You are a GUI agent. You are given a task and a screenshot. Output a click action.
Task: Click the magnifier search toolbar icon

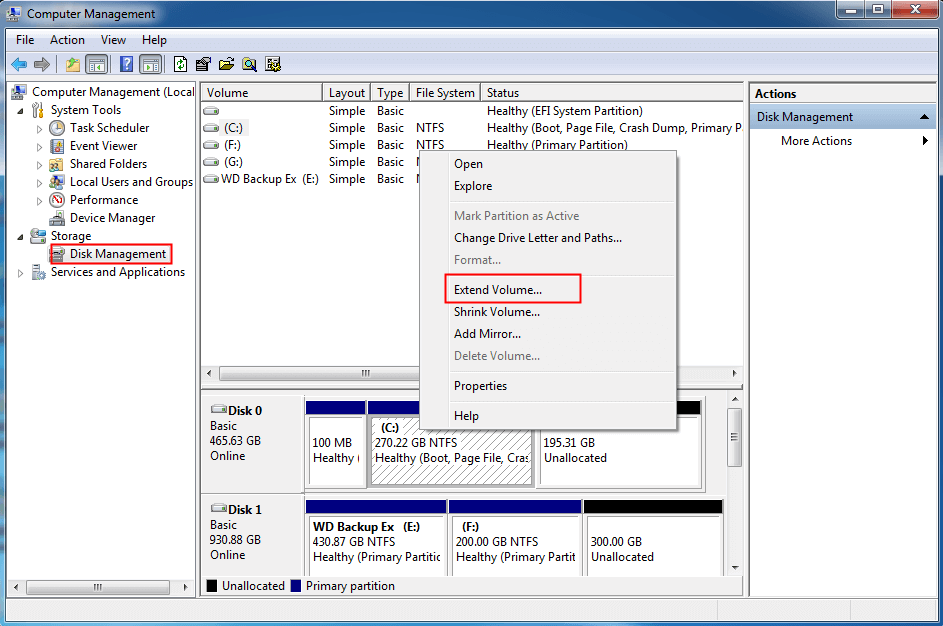pos(250,64)
